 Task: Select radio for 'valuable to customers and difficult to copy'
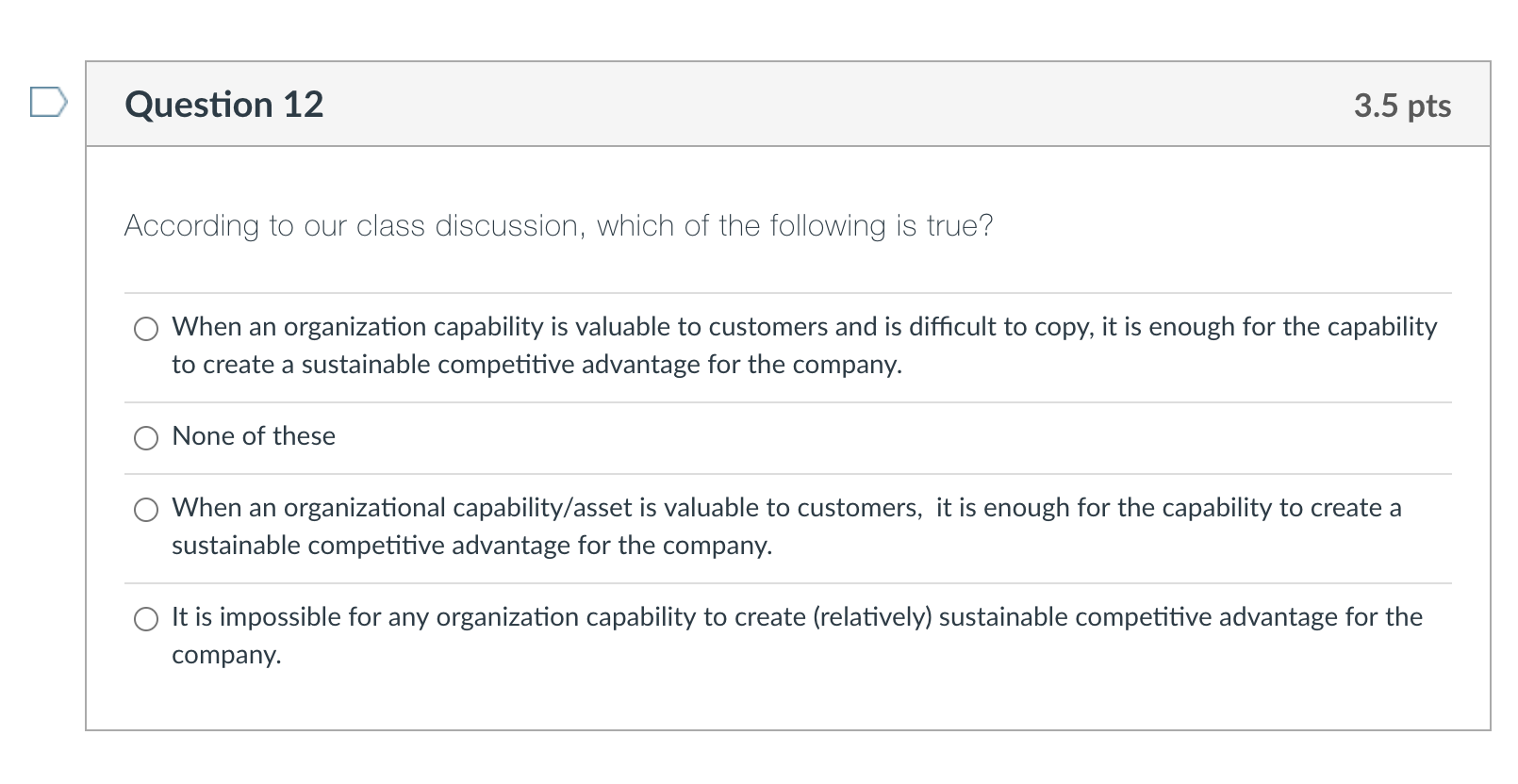[x=146, y=329]
